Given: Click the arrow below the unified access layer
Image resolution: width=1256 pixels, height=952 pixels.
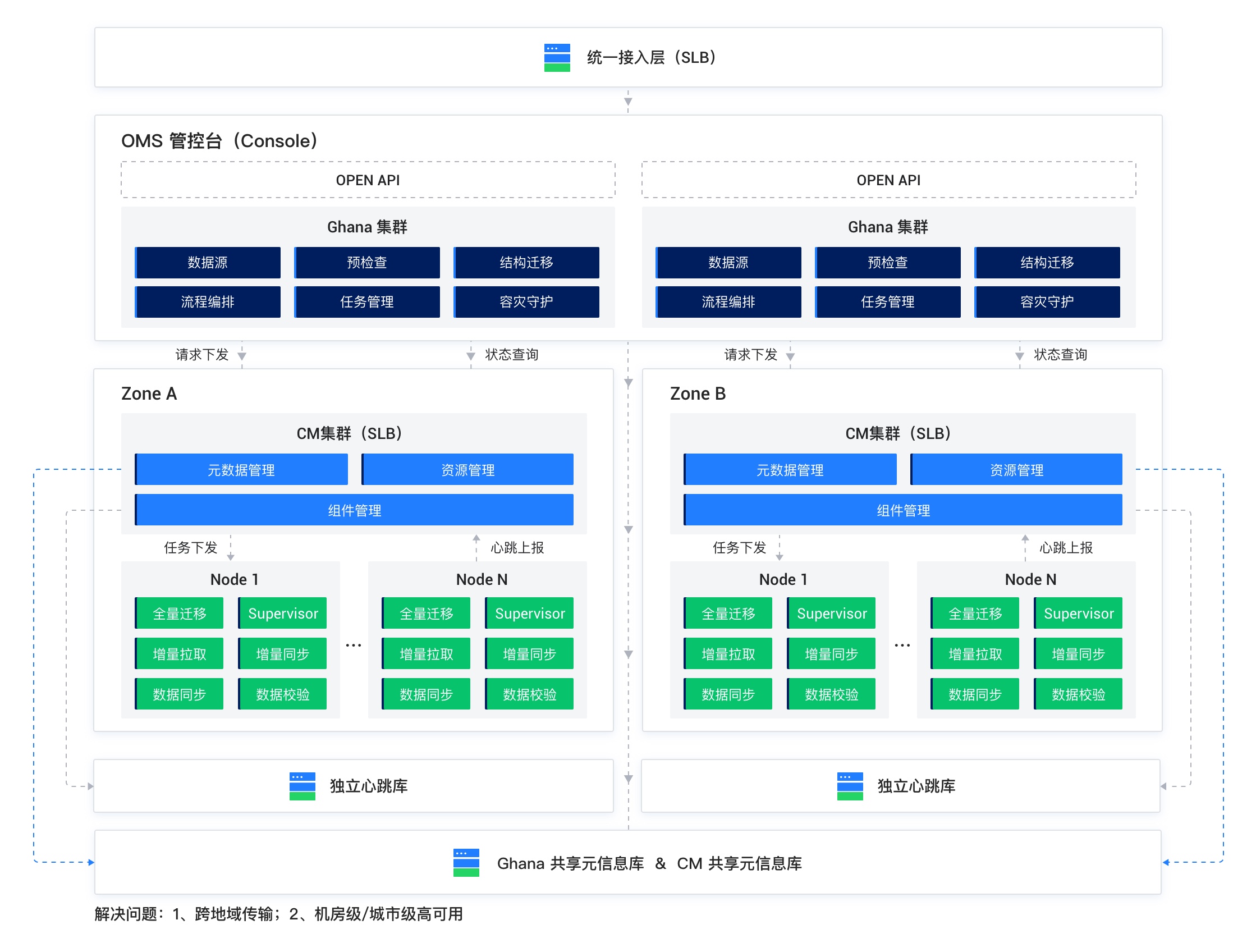Looking at the screenshot, I should (627, 101).
